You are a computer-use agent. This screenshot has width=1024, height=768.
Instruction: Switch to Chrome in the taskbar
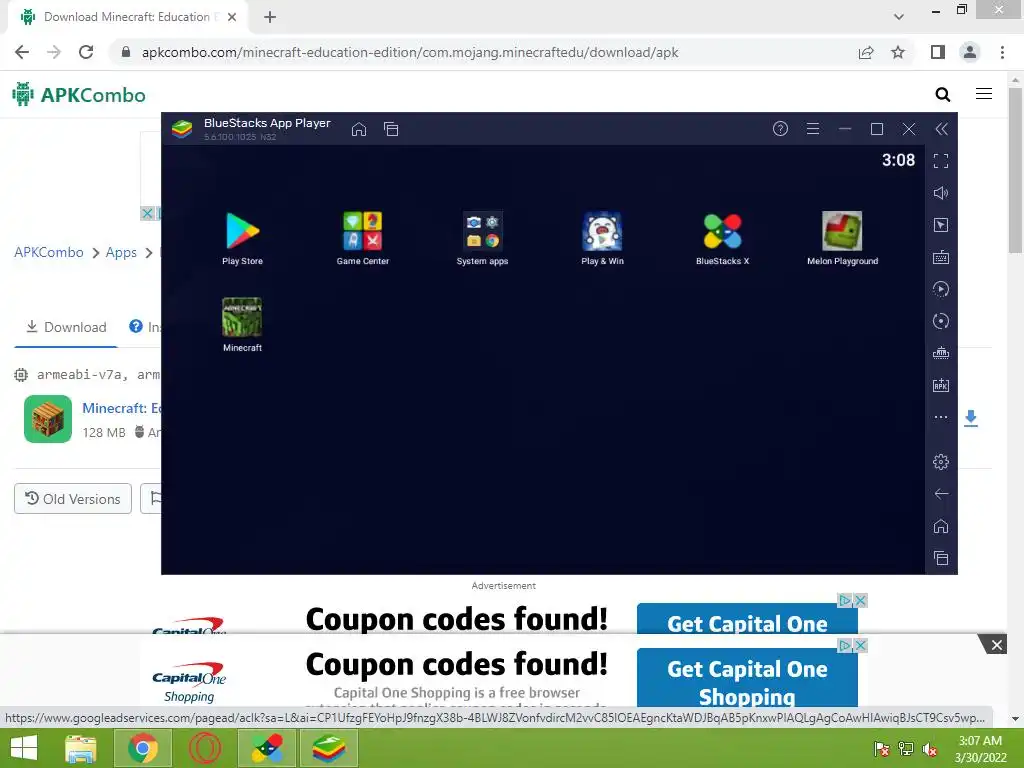tap(143, 748)
